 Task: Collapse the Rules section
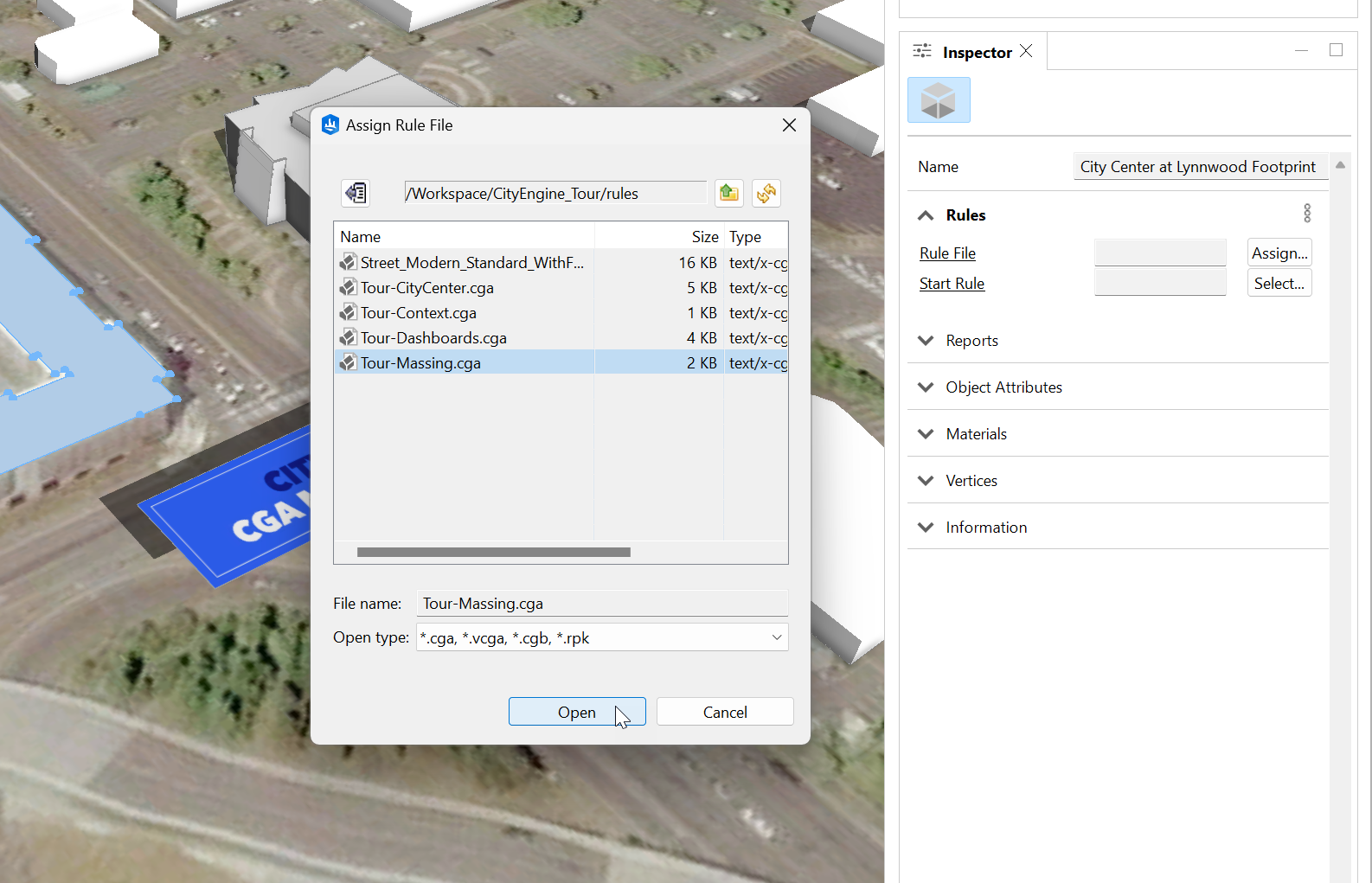click(926, 215)
